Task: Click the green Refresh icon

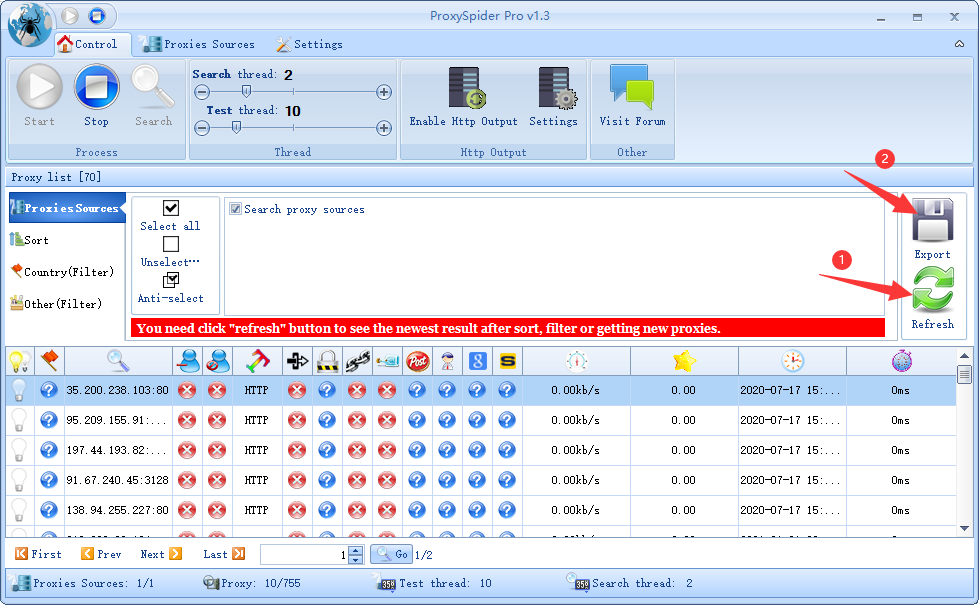Action: click(932, 292)
